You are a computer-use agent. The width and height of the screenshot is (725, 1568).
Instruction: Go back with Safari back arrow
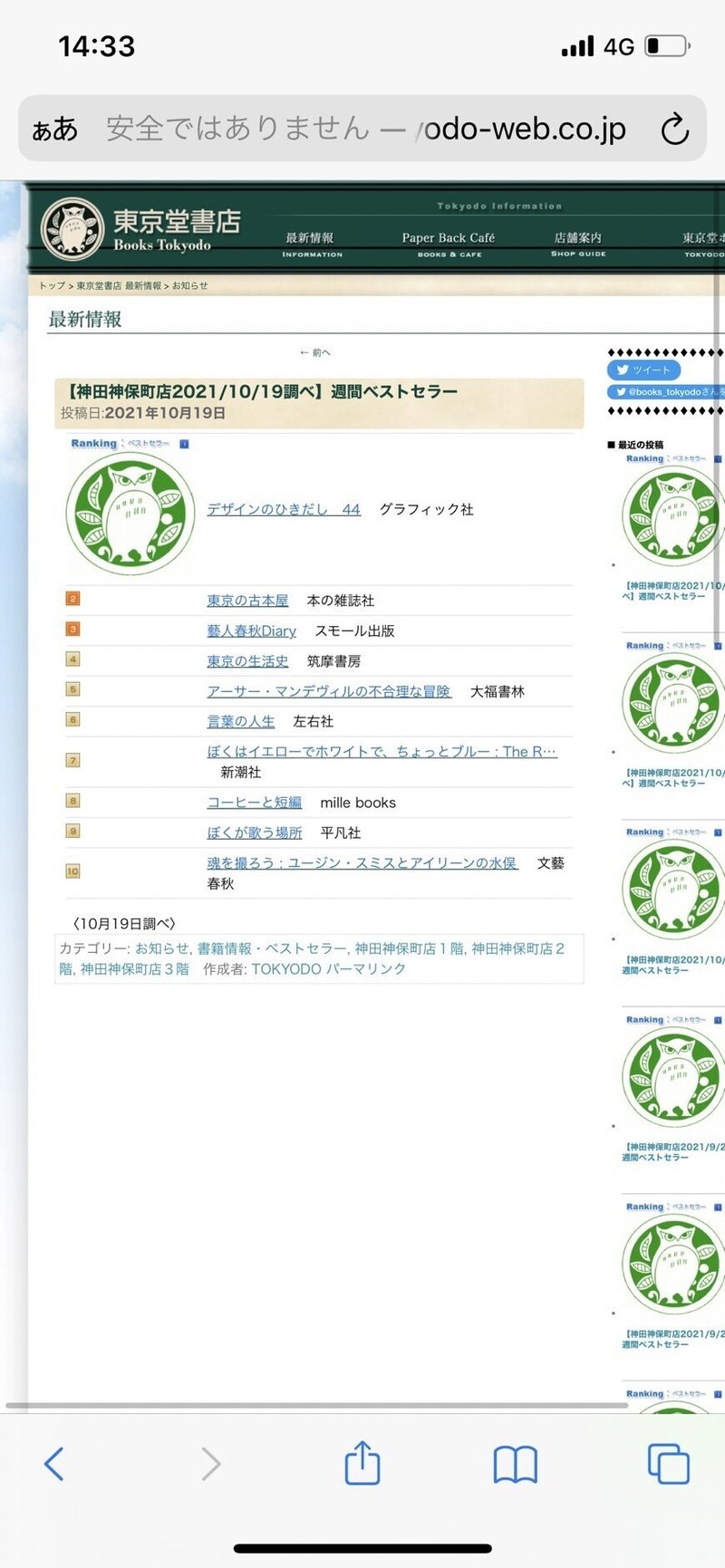click(54, 1464)
